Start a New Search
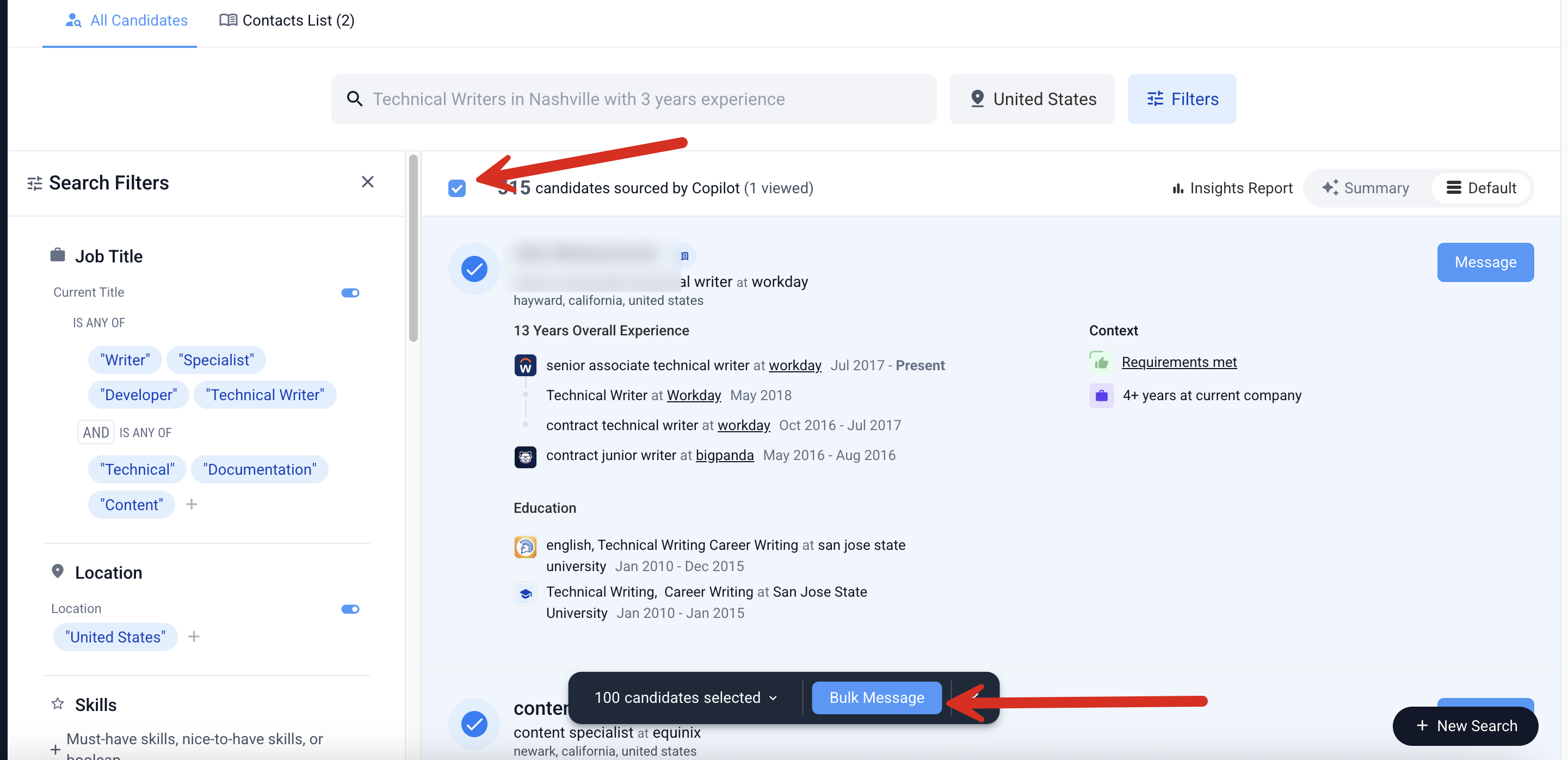Image resolution: width=1568 pixels, height=760 pixels. pos(1465,726)
